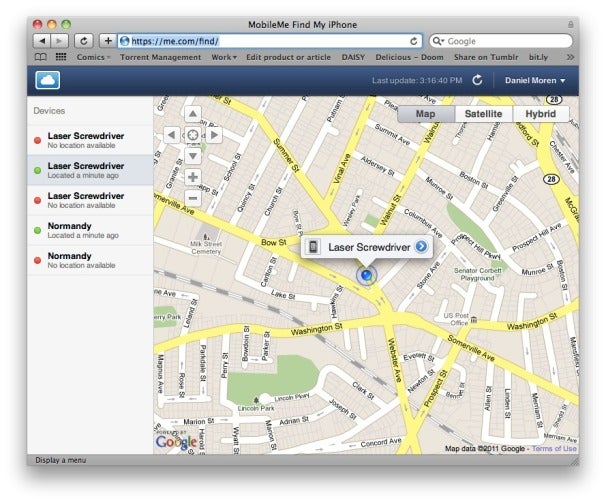
Task: Click the blue location pin on the map
Action: click(x=366, y=275)
